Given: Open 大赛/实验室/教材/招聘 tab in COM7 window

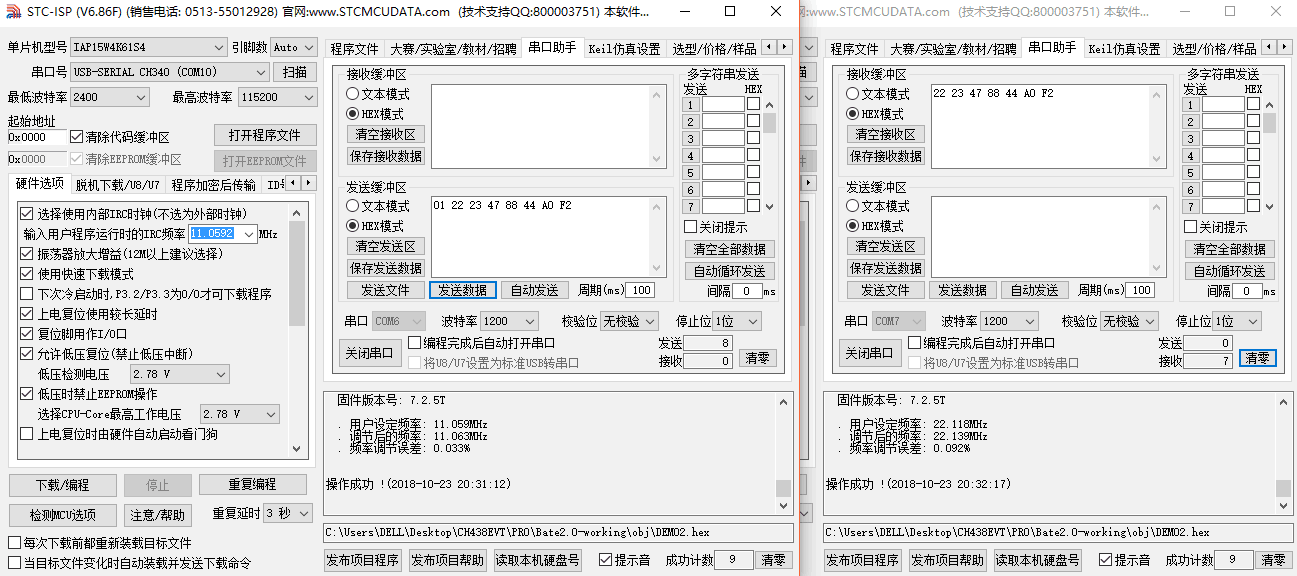Looking at the screenshot, I should point(954,49).
